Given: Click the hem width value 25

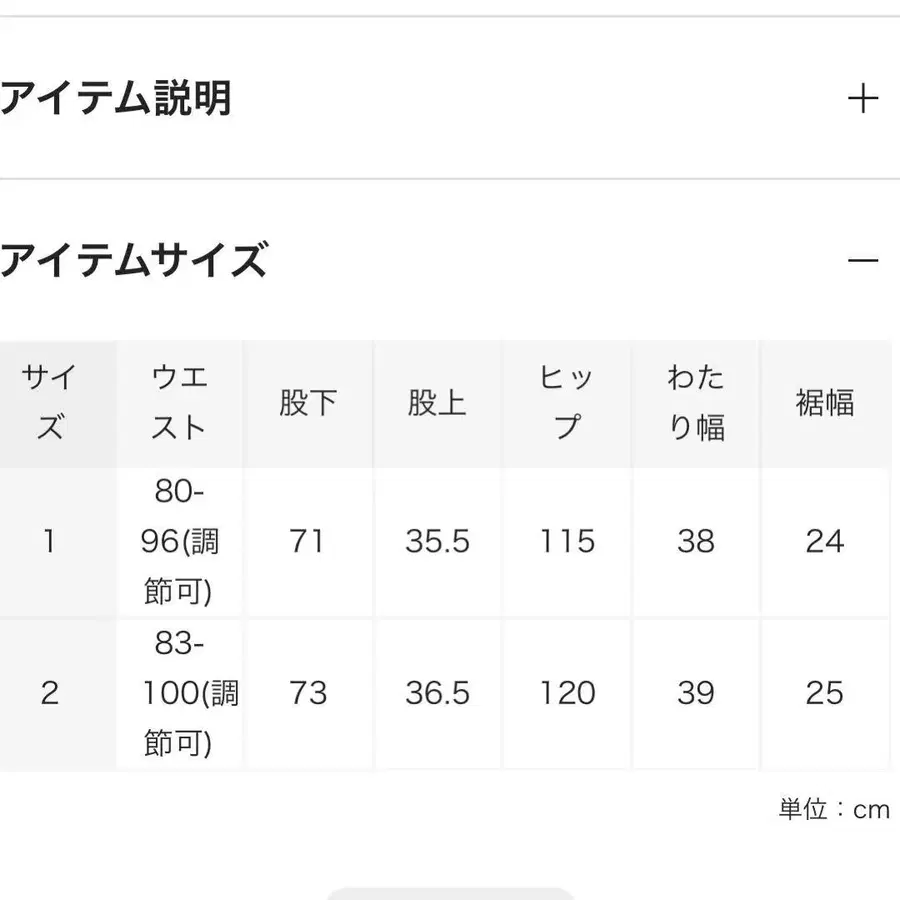Looking at the screenshot, I should [825, 693].
